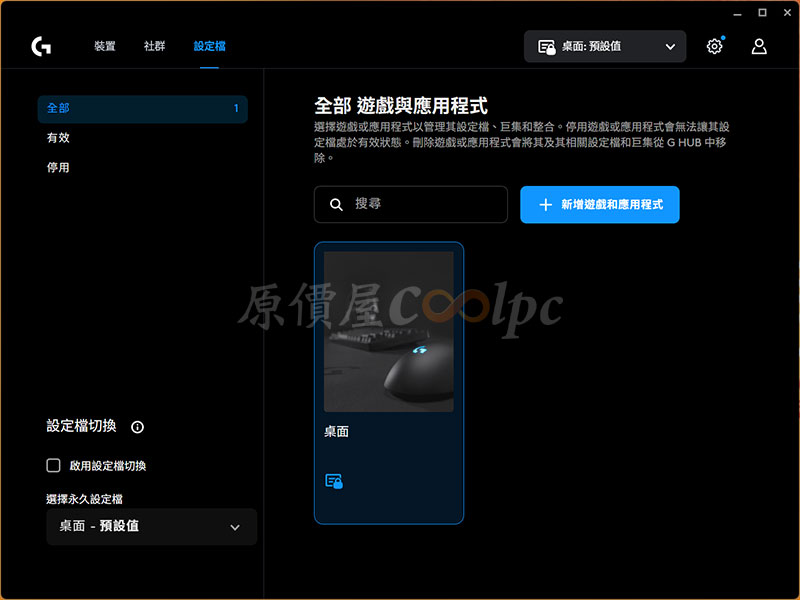Screen dimensions: 800x600
Task: Switch to the 社群 tab
Action: [155, 46]
